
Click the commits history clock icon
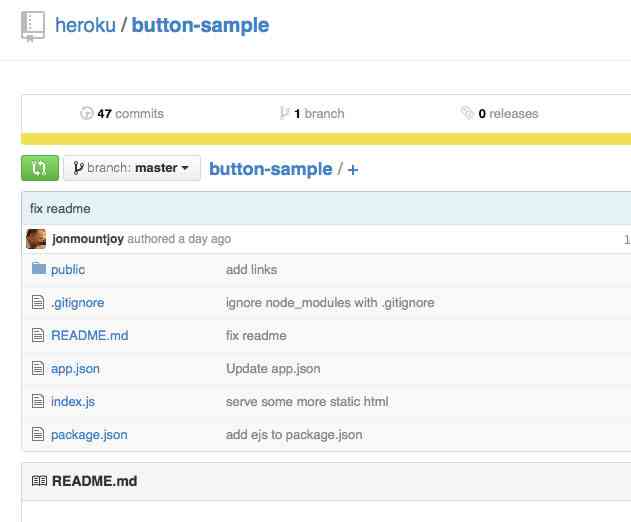coord(87,113)
